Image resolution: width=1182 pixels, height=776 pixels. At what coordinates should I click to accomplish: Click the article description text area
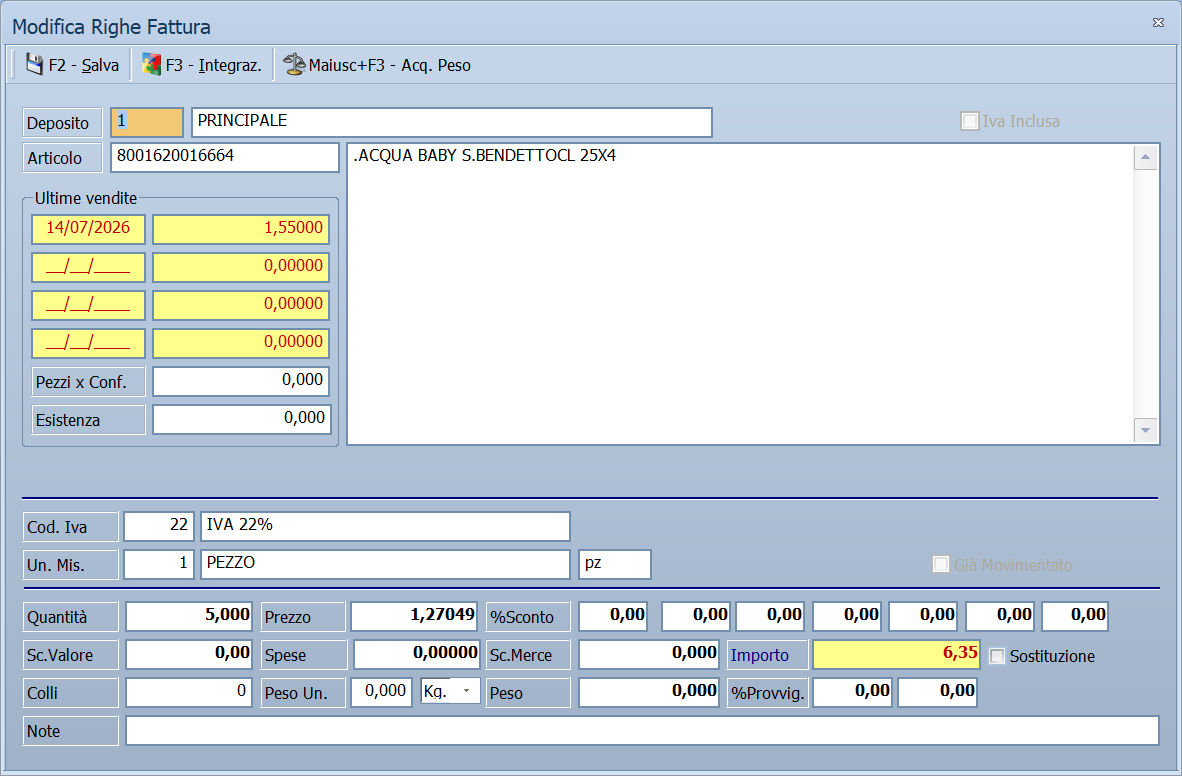740,294
